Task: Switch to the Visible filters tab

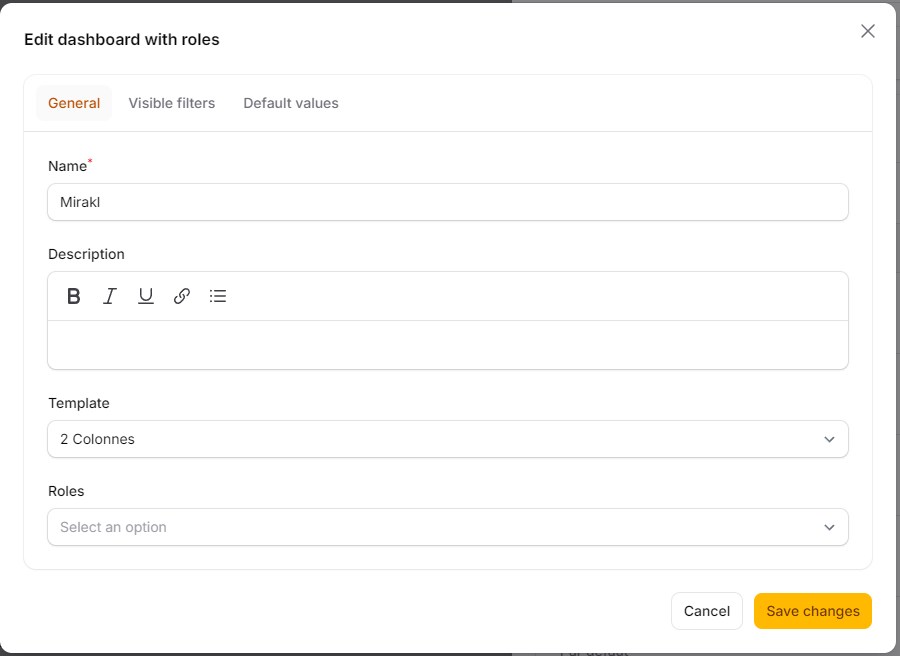Action: [171, 103]
